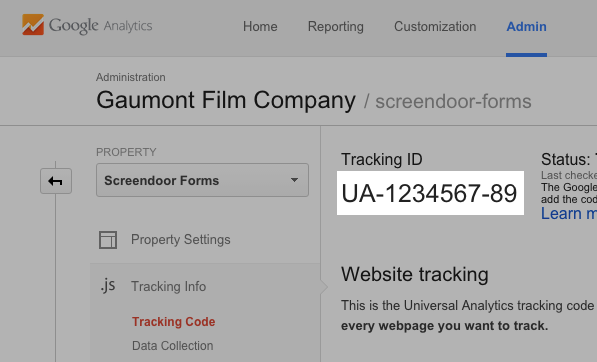Click the PROPERTY column heading
This screenshot has width=597, height=362.
tap(126, 152)
